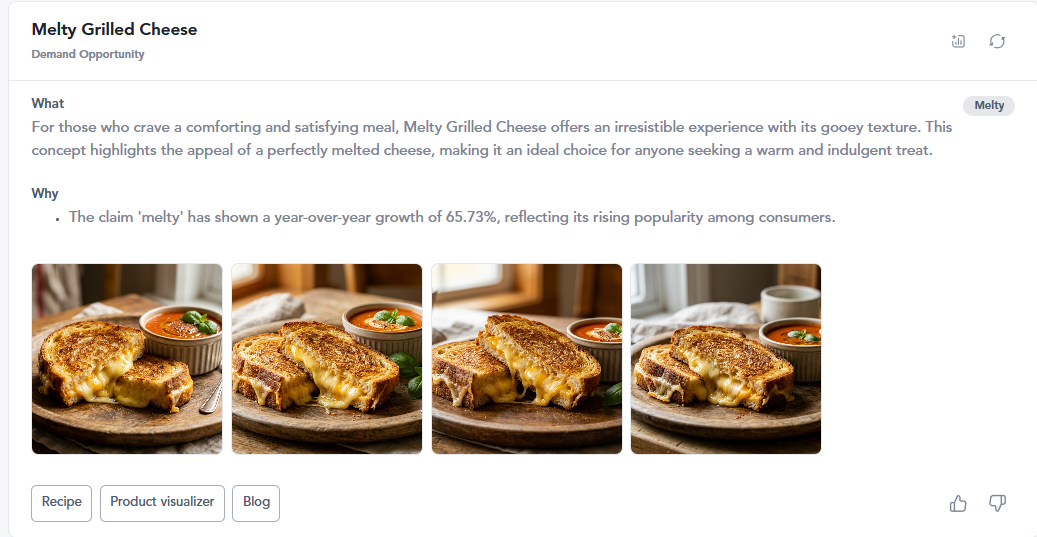Image resolution: width=1037 pixels, height=537 pixels.
Task: Launch the Product visualizer
Action: pos(162,503)
